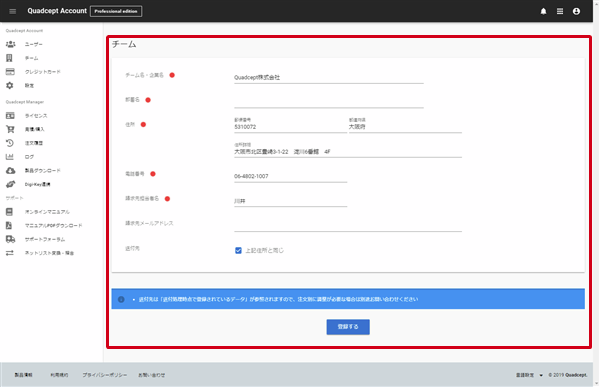This screenshot has height=387, width=600.
Task: Open 利用規約 footer link
Action: point(59,375)
